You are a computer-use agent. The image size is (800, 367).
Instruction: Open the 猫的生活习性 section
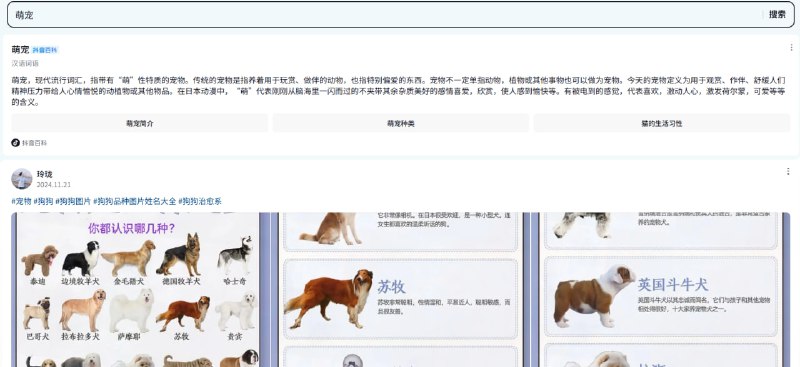(x=662, y=124)
